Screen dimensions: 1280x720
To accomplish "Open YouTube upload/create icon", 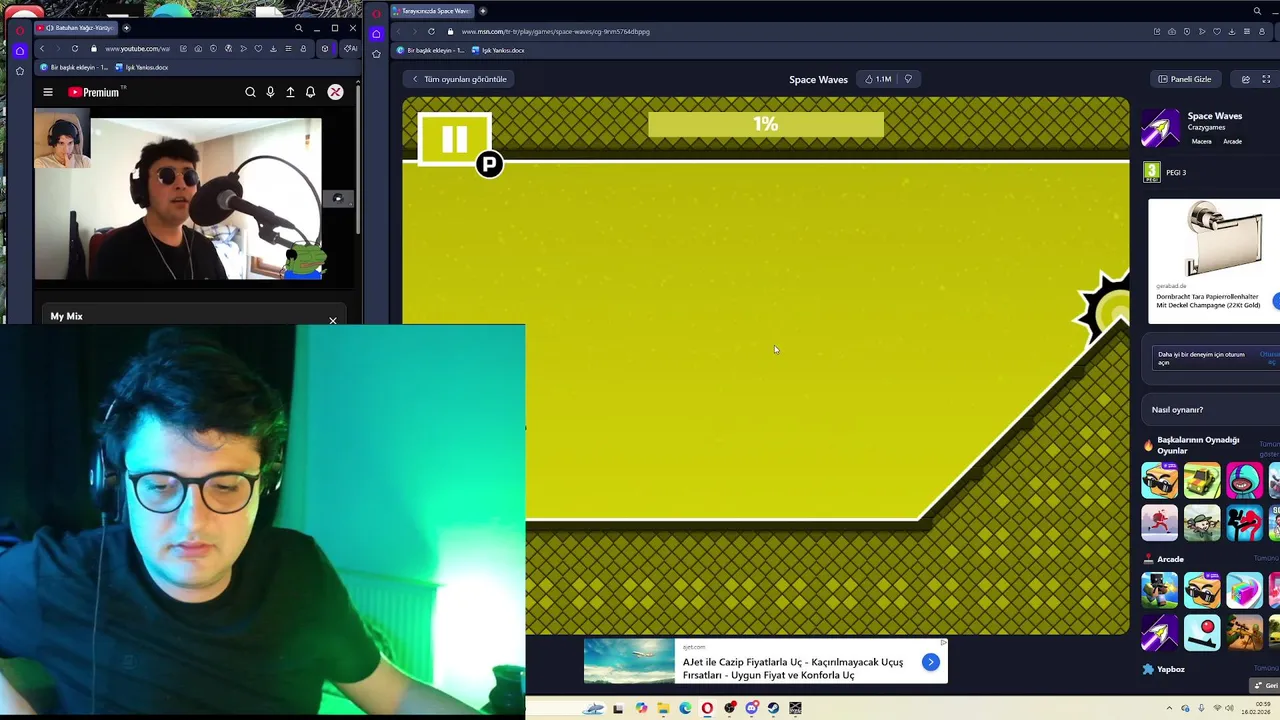I will coord(290,92).
